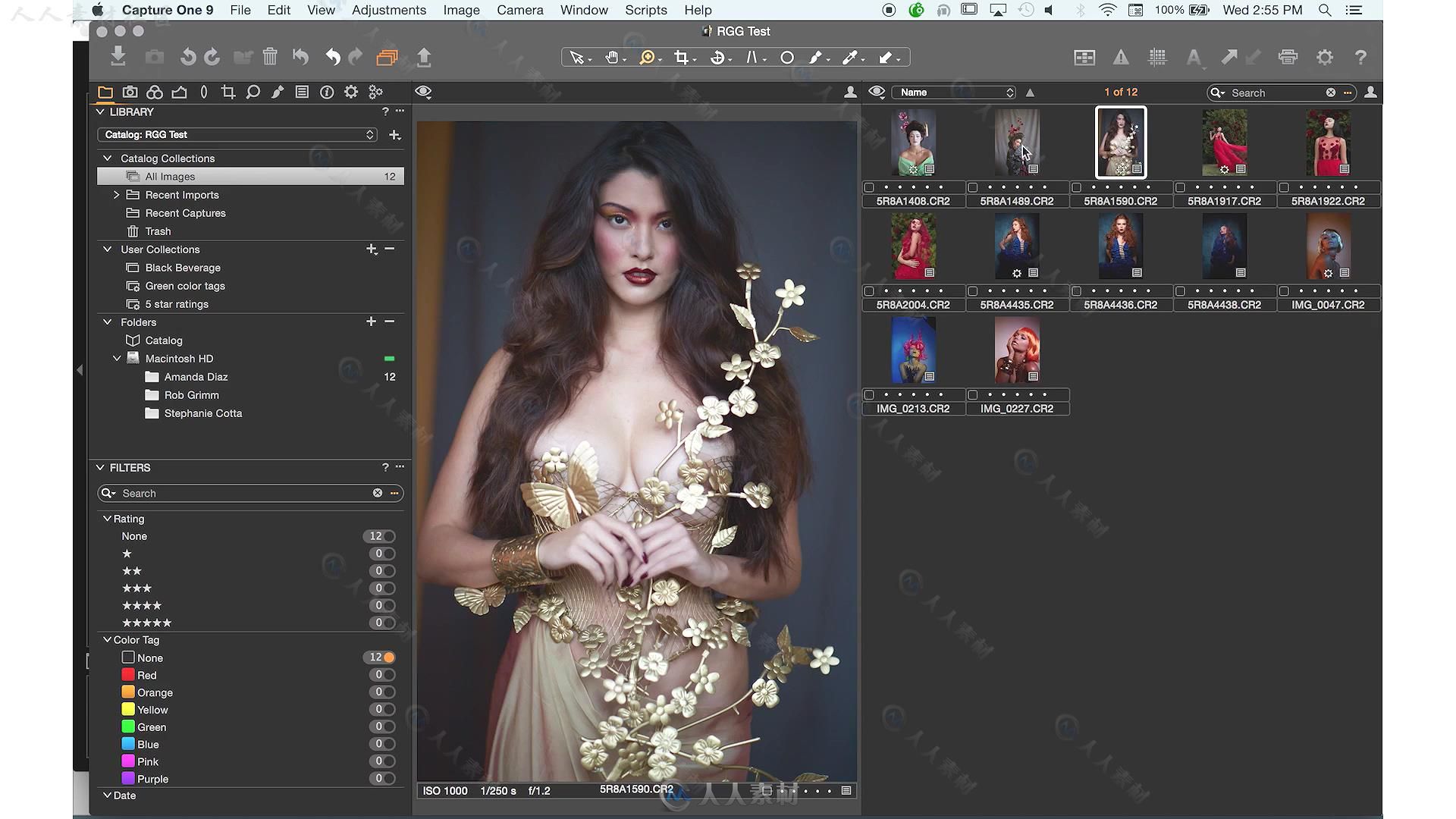Click the Name sort dropdown

[x=953, y=92]
